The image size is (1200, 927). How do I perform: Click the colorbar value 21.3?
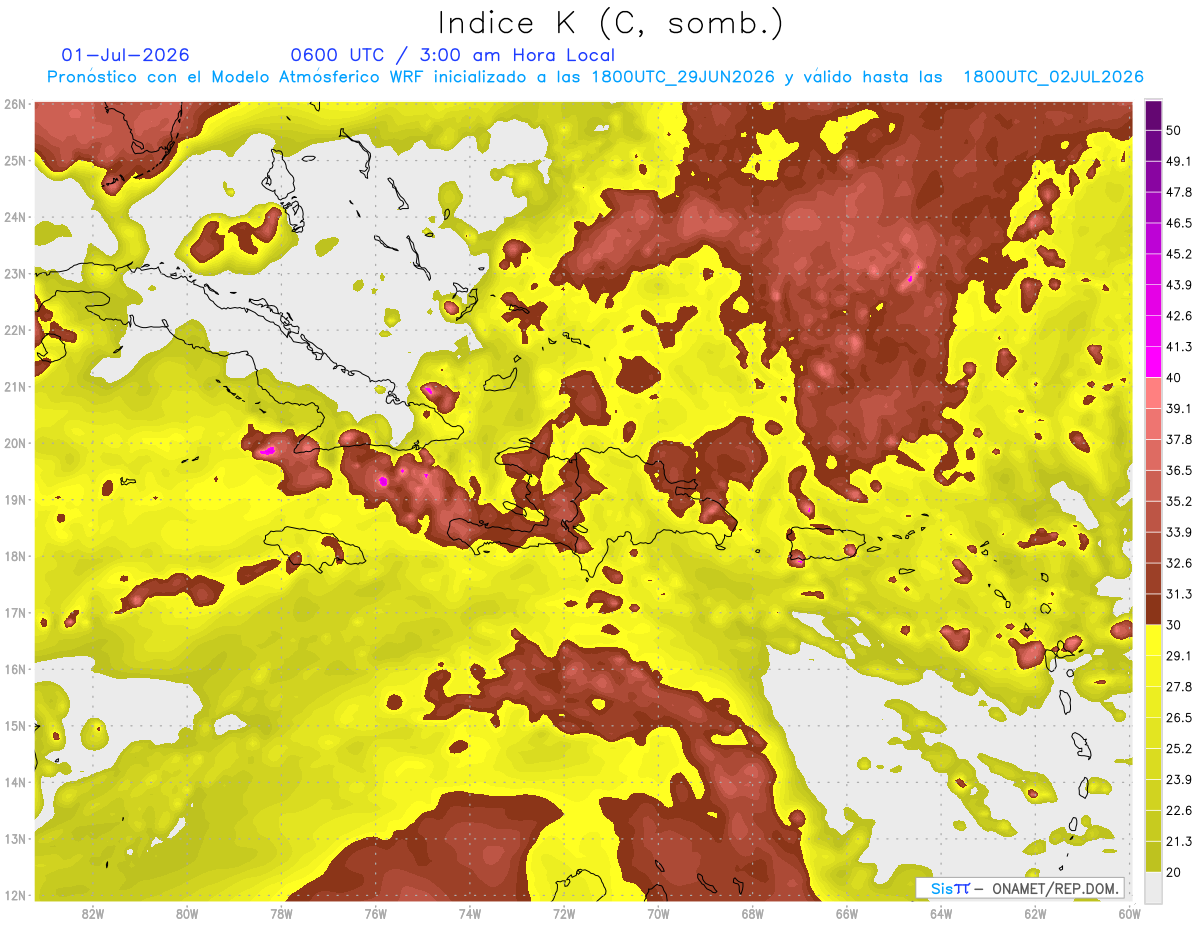pos(1179,842)
